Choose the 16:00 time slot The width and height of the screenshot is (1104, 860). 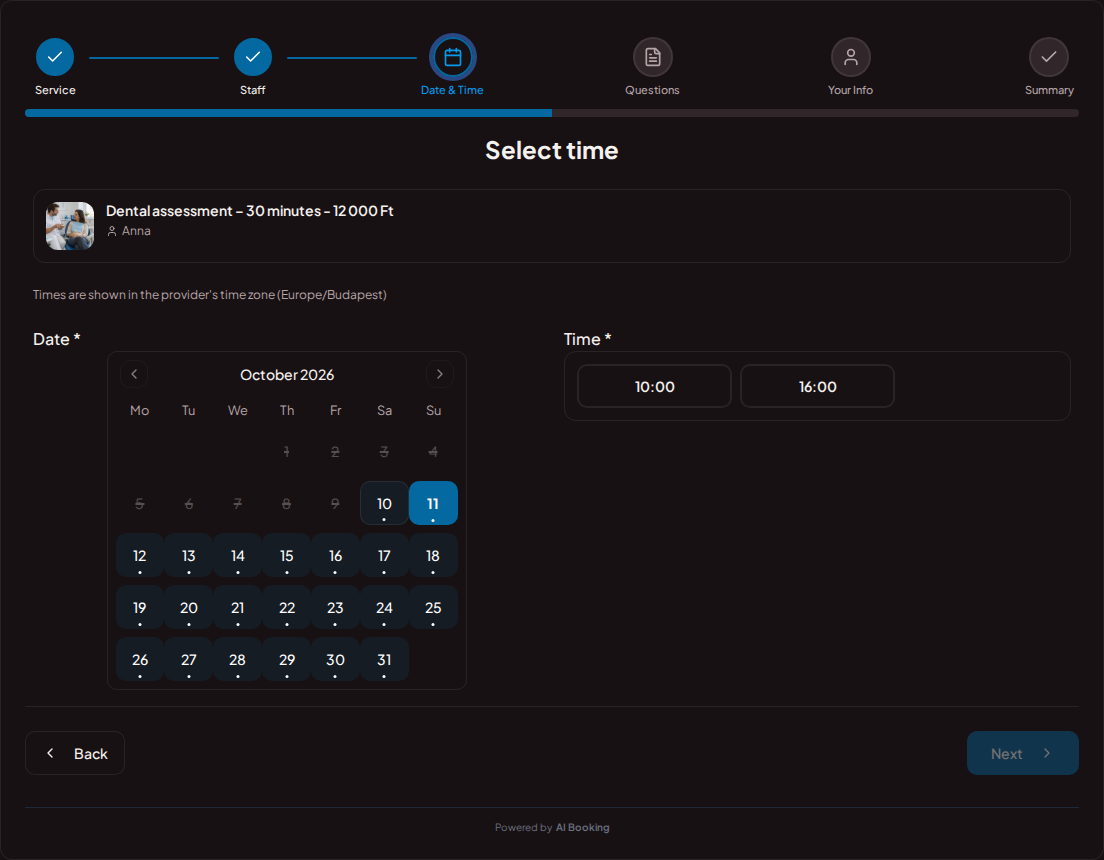pyautogui.click(x=817, y=386)
